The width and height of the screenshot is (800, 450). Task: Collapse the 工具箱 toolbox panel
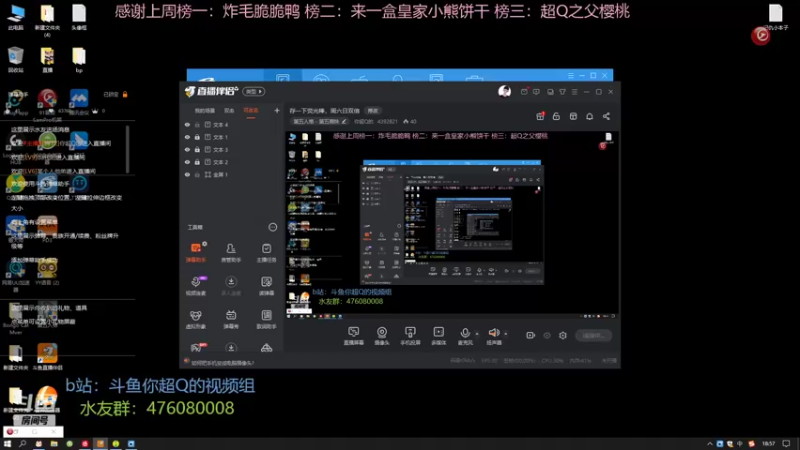pos(272,227)
